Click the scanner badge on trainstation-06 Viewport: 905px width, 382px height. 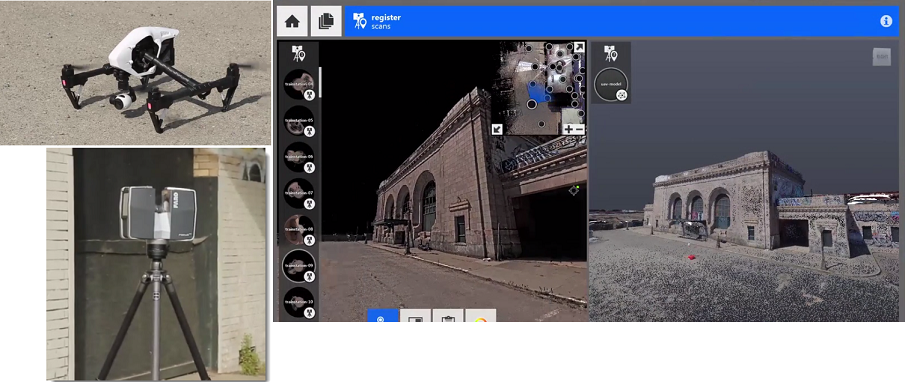coord(309,168)
